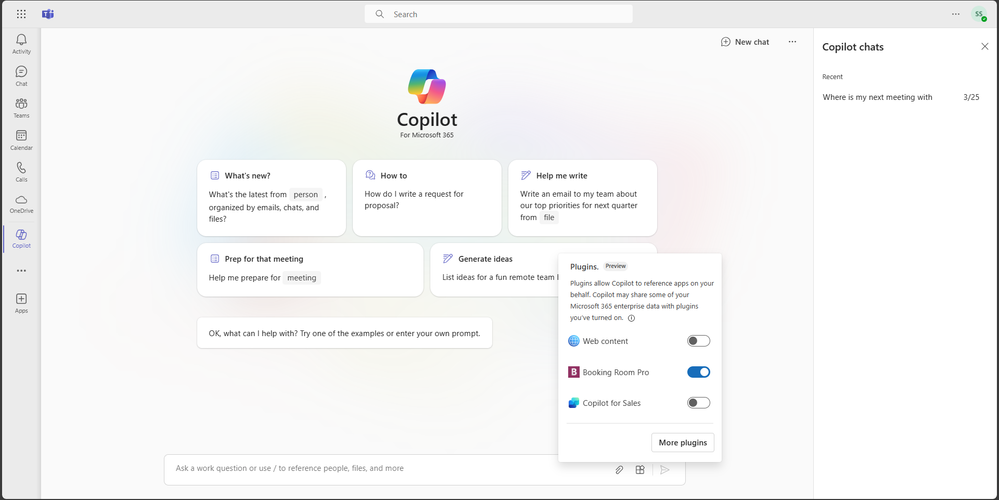
Task: Open Calls phone icon
Action: click(21, 171)
